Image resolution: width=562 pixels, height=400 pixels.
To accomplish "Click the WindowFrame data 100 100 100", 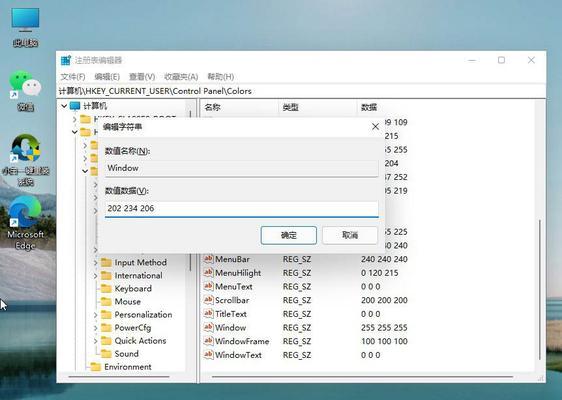I will pos(384,341).
